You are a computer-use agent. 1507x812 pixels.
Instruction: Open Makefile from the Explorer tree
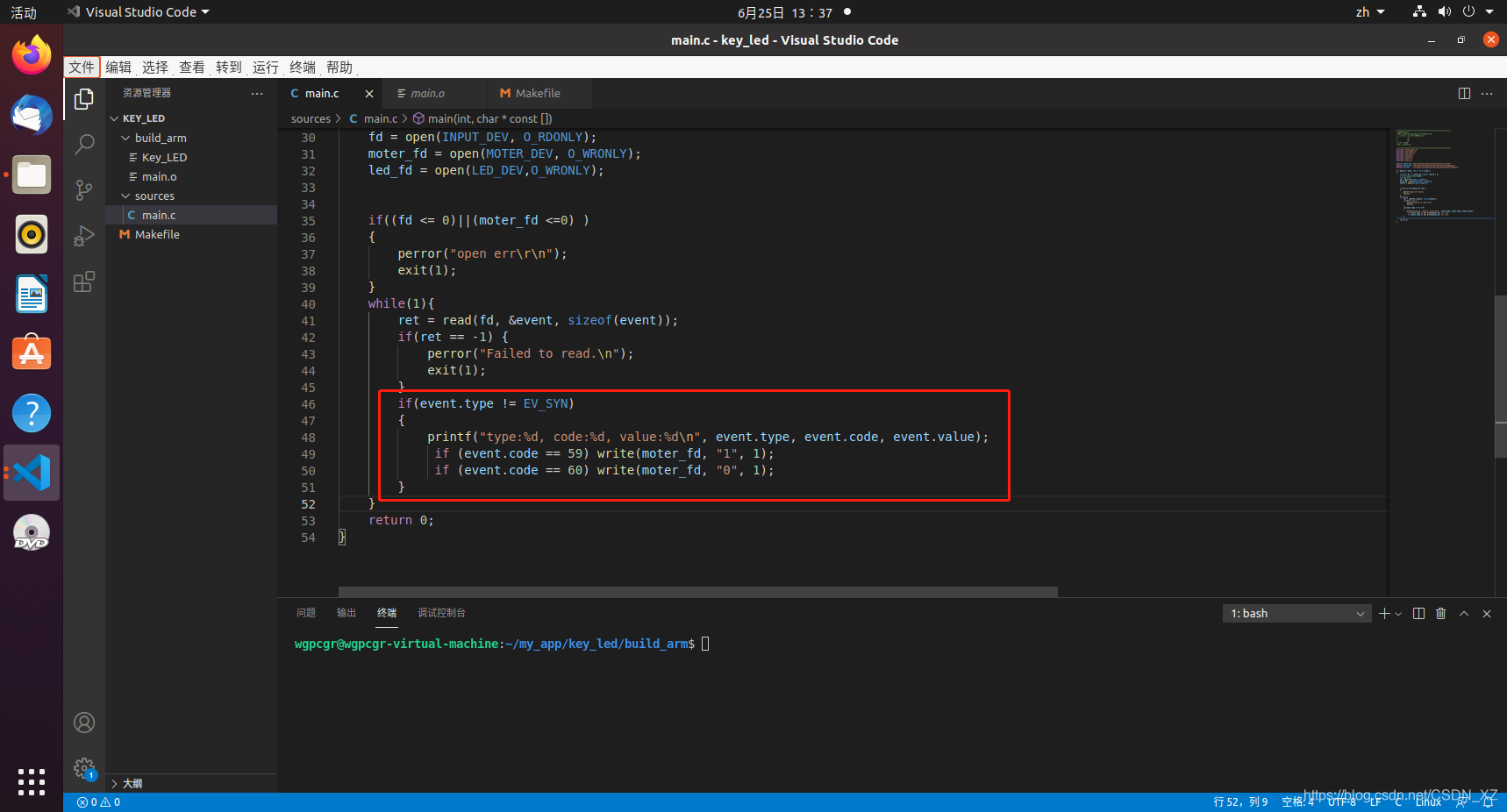point(191,234)
